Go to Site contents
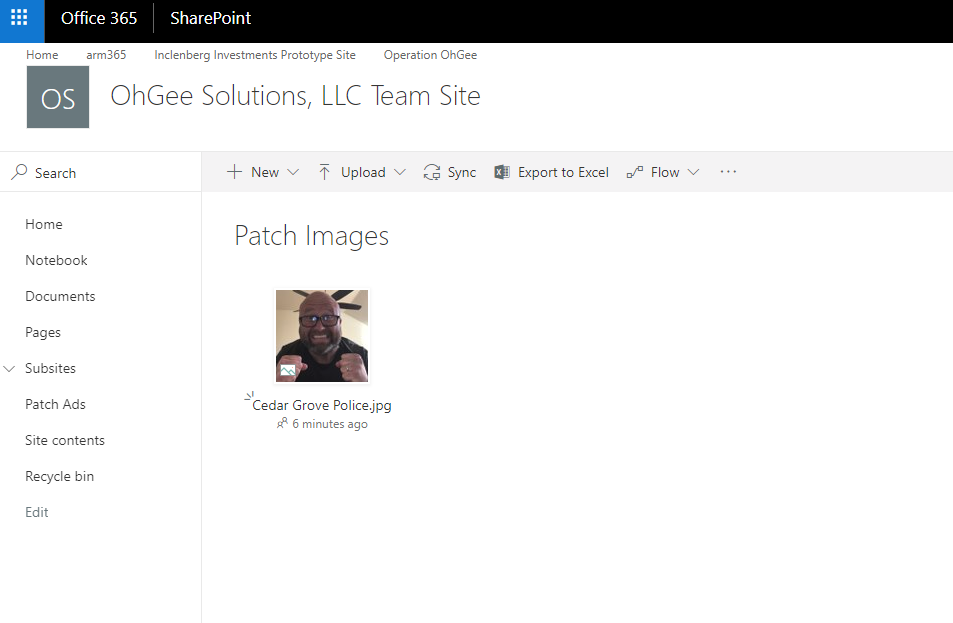 (65, 440)
